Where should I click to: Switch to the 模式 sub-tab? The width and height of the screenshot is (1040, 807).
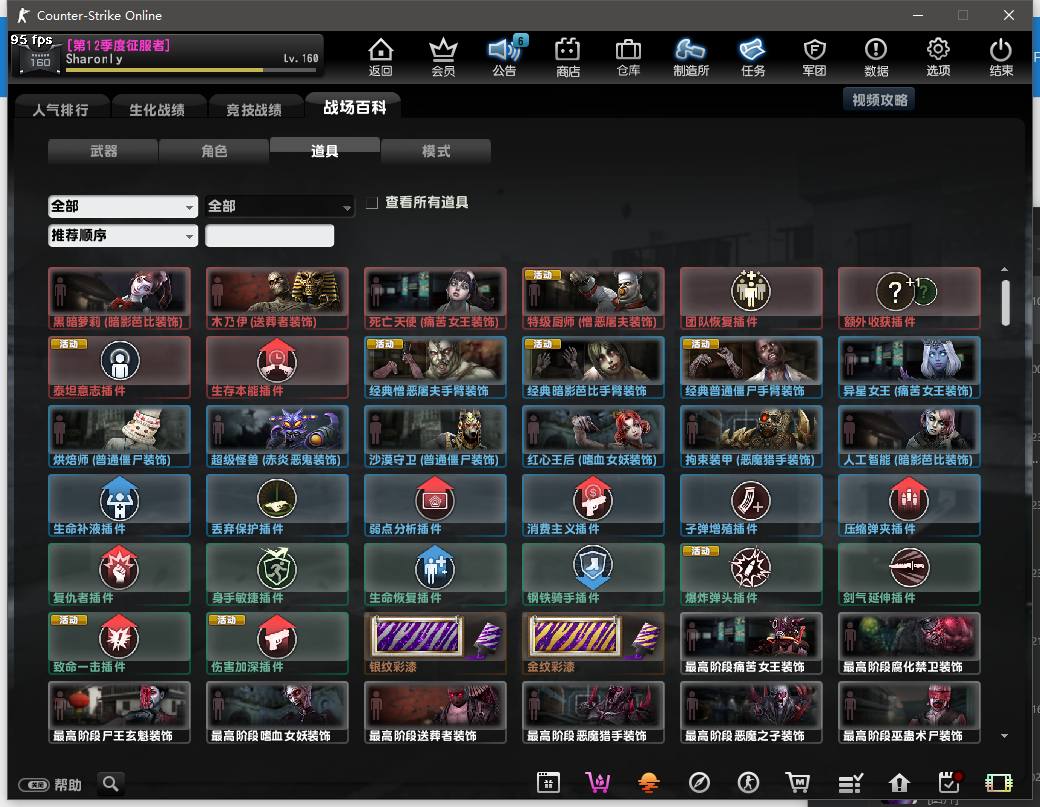[x=436, y=151]
